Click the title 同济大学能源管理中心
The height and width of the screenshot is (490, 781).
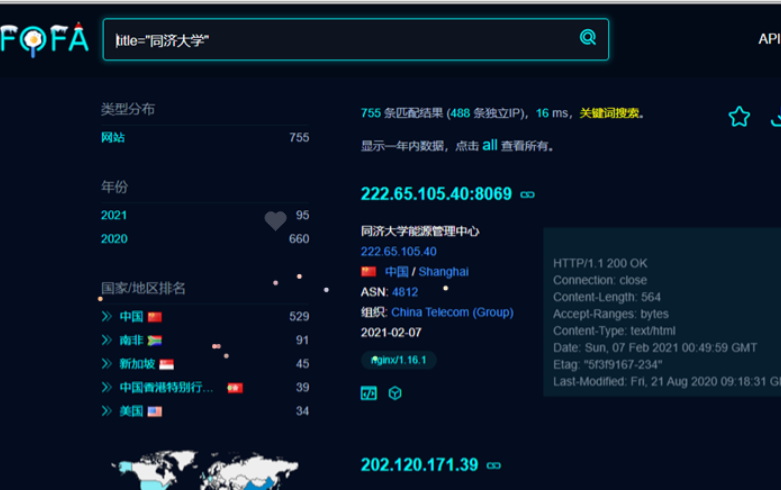420,231
